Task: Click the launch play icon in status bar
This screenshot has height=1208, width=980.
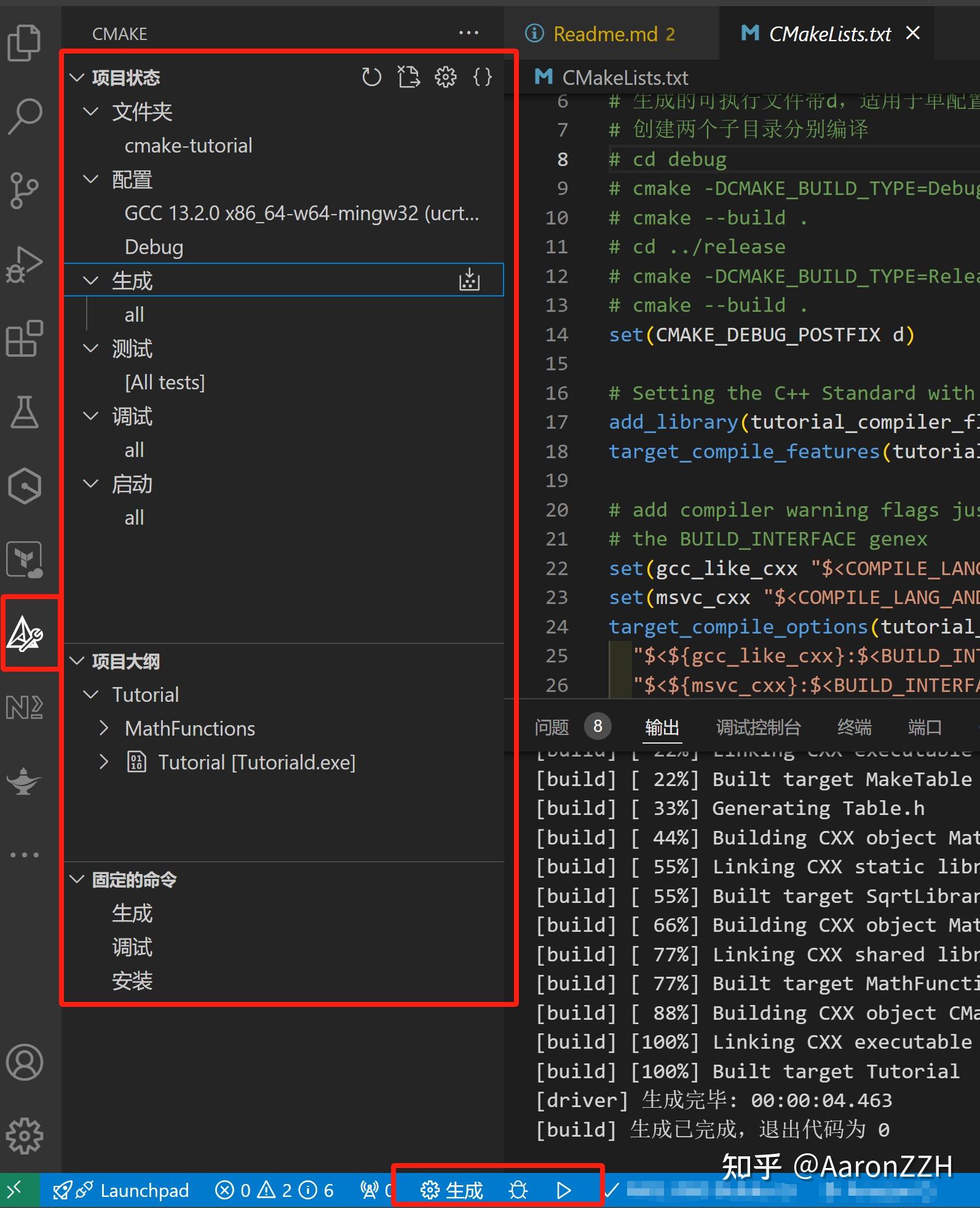Action: [x=564, y=1191]
